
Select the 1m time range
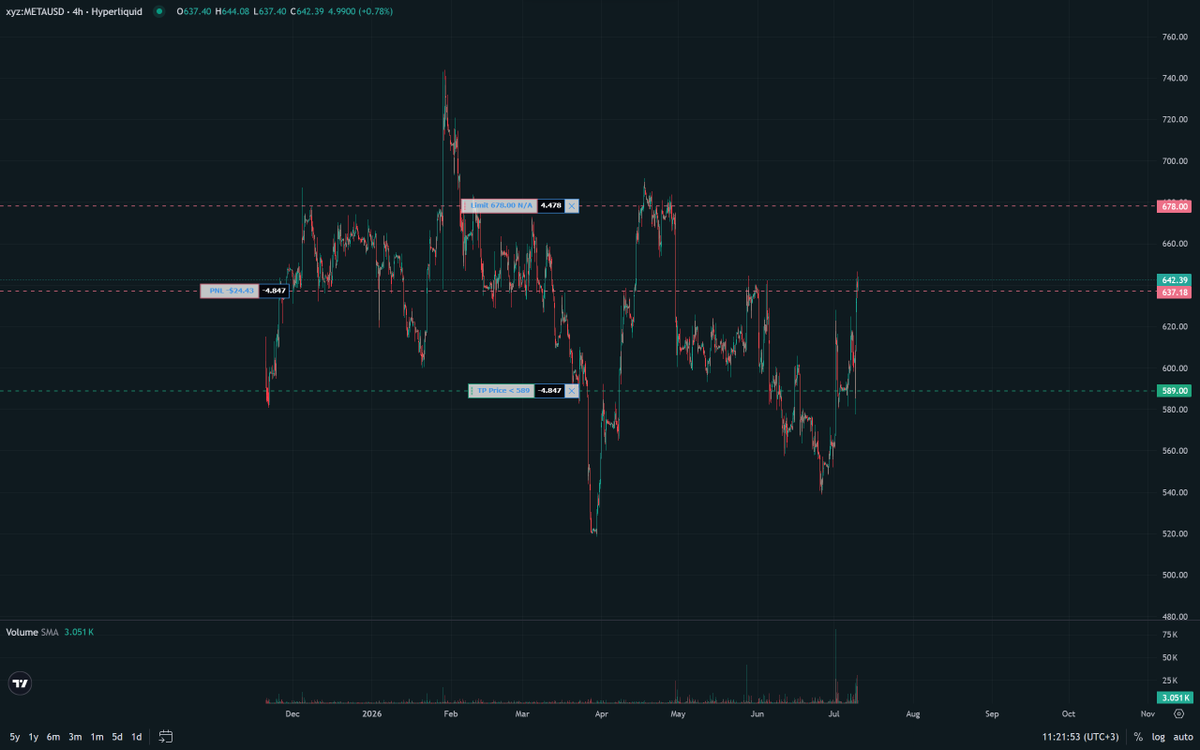click(97, 737)
